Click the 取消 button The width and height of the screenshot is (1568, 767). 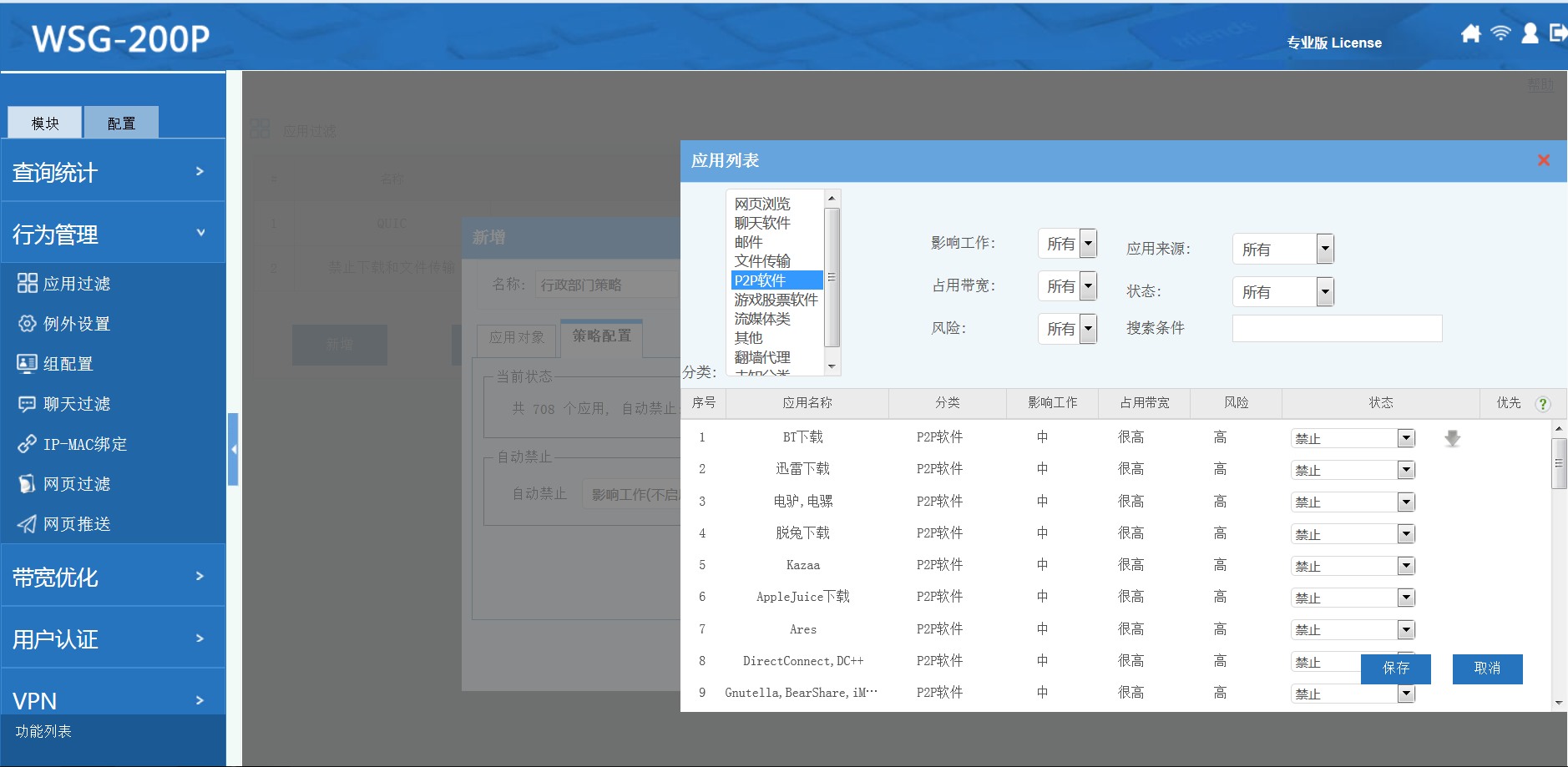(x=1487, y=669)
